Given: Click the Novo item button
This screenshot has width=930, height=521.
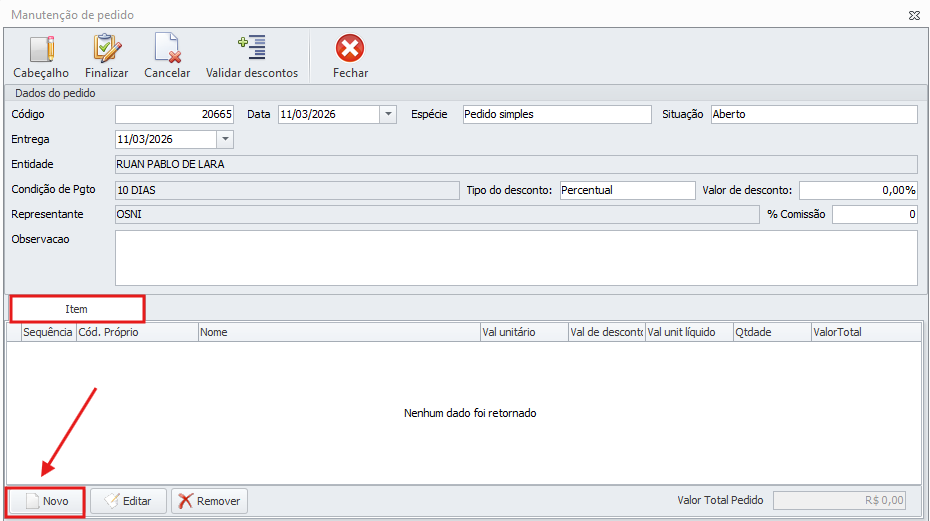Looking at the screenshot, I should tap(46, 501).
